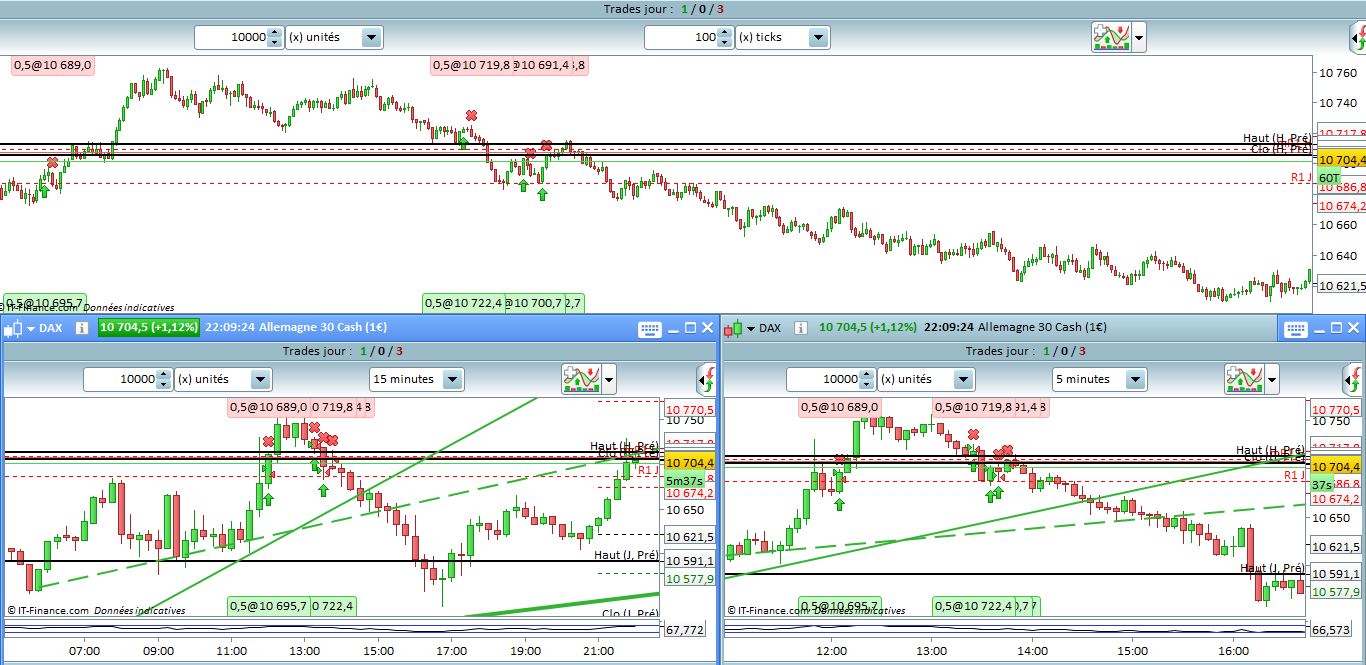
Task: Click the Haut (H. Pré) level label in the top chart
Action: tap(1277, 138)
